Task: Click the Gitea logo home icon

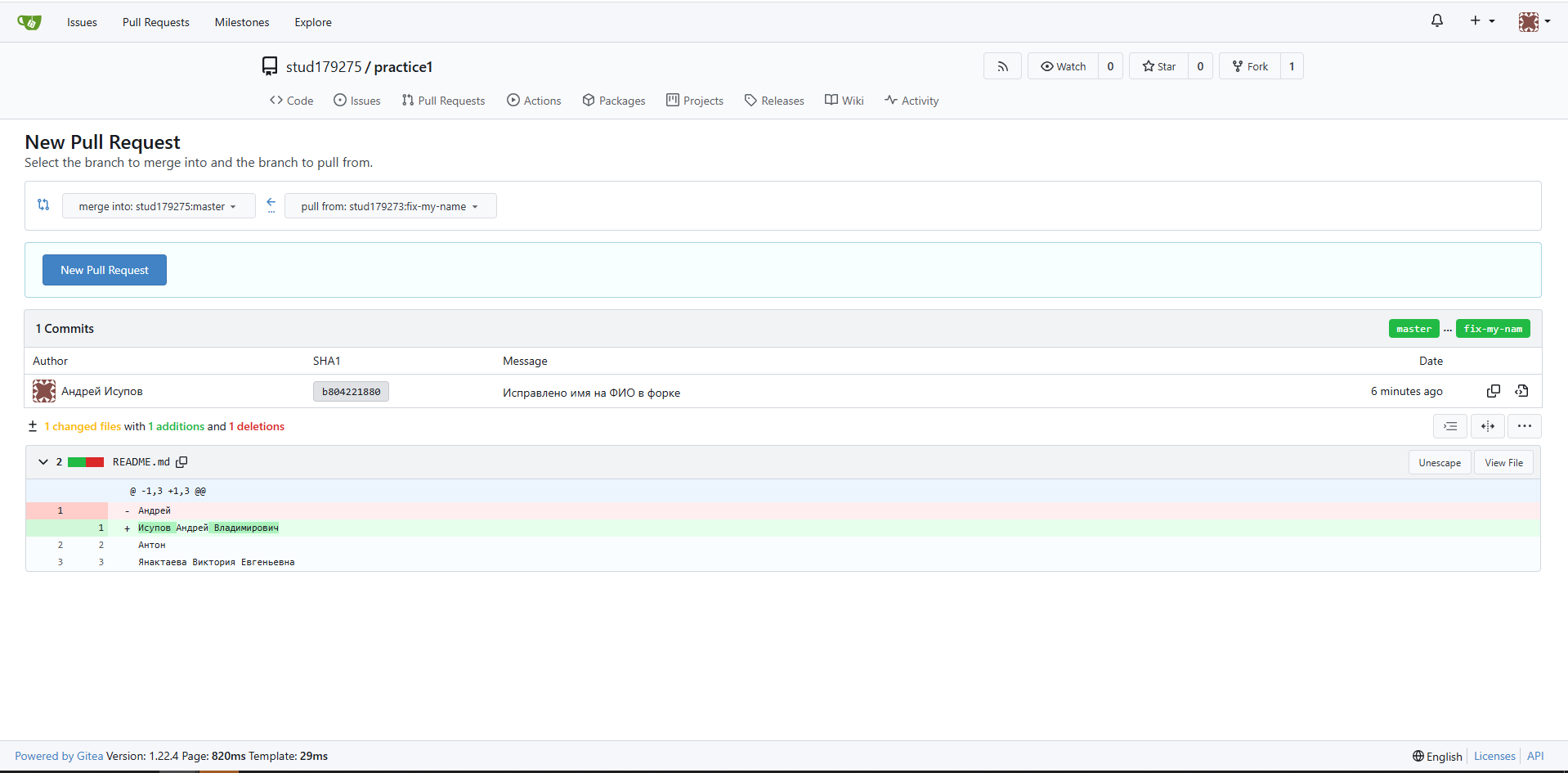Action: [29, 22]
